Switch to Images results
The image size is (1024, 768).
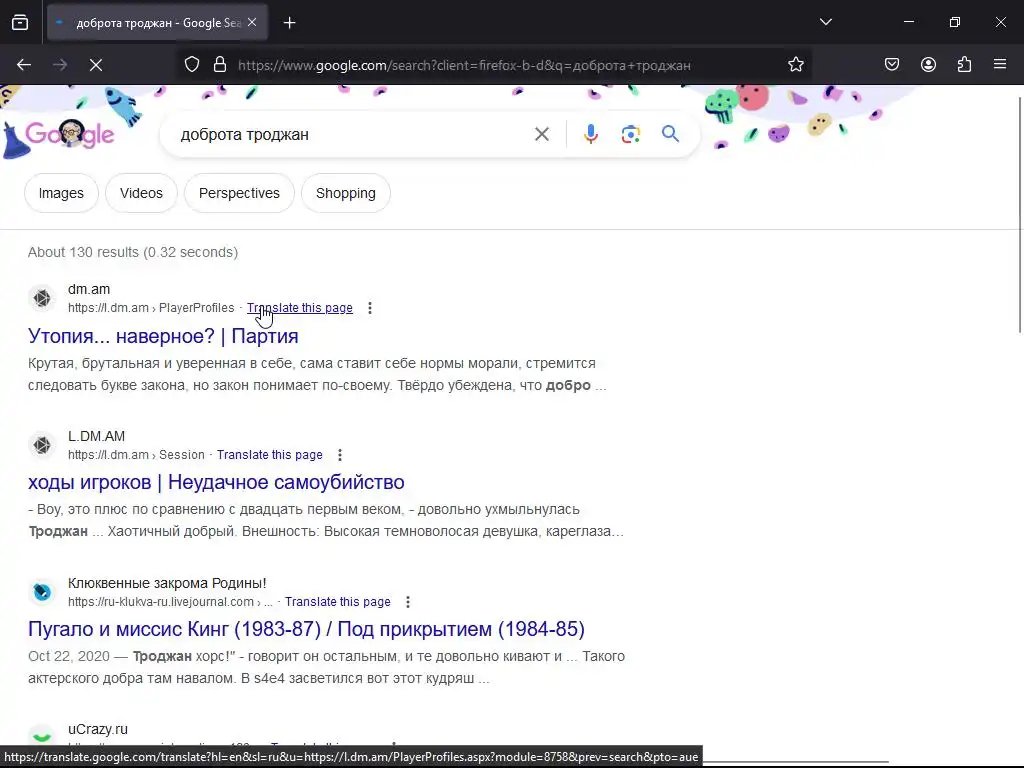pos(61,193)
